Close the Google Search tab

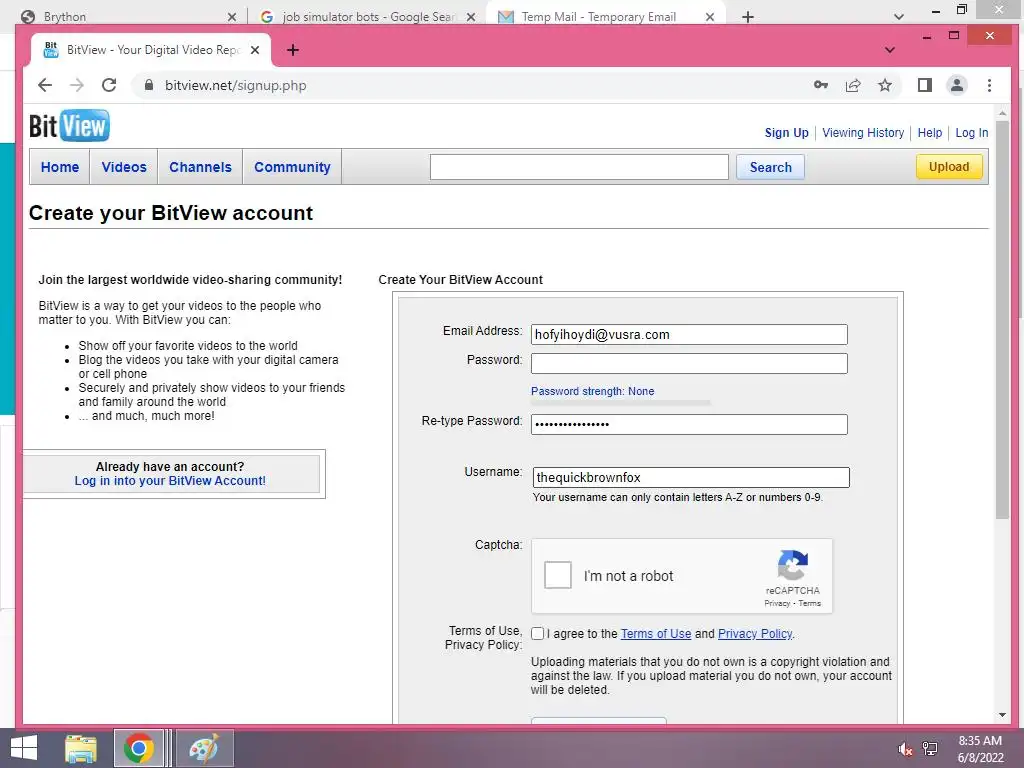point(471,17)
